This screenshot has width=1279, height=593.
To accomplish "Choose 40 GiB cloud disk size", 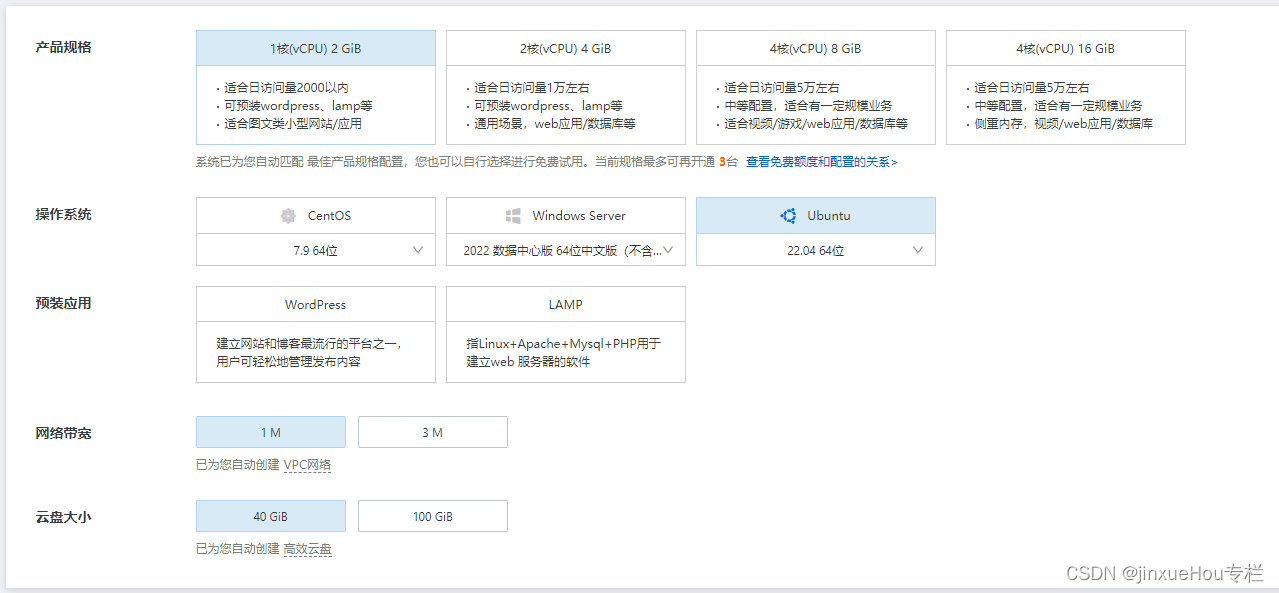I will (271, 516).
